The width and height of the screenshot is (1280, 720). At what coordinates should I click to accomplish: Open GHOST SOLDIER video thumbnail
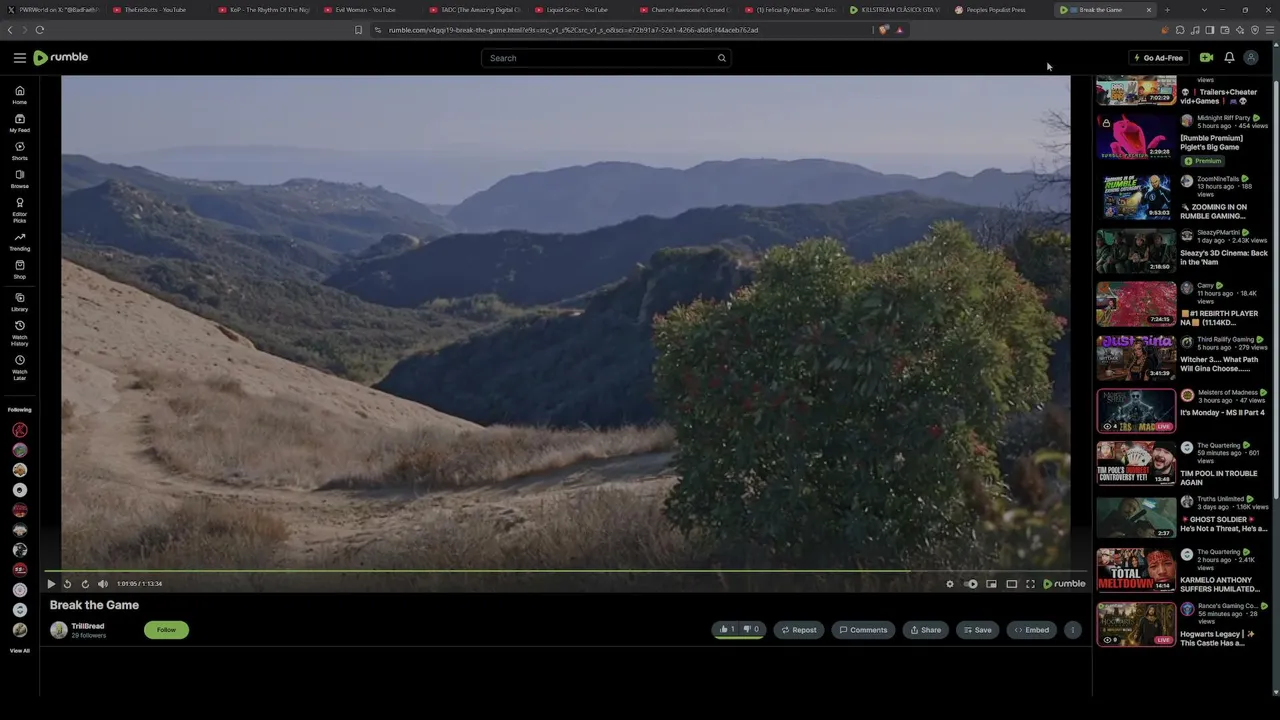pos(1136,518)
